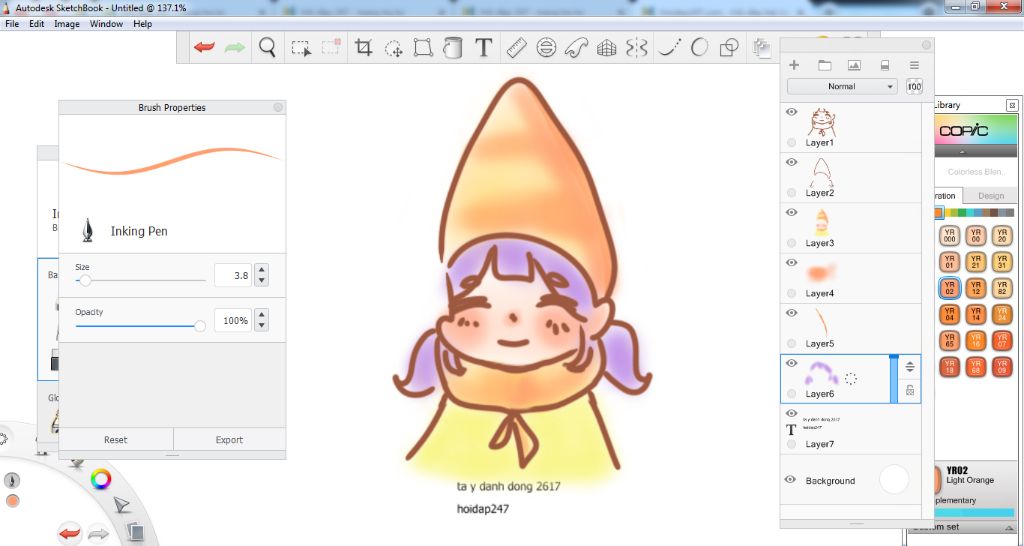The image size is (1024, 546).
Task: Switch to the Design tab in Copic Library
Action: (x=991, y=195)
